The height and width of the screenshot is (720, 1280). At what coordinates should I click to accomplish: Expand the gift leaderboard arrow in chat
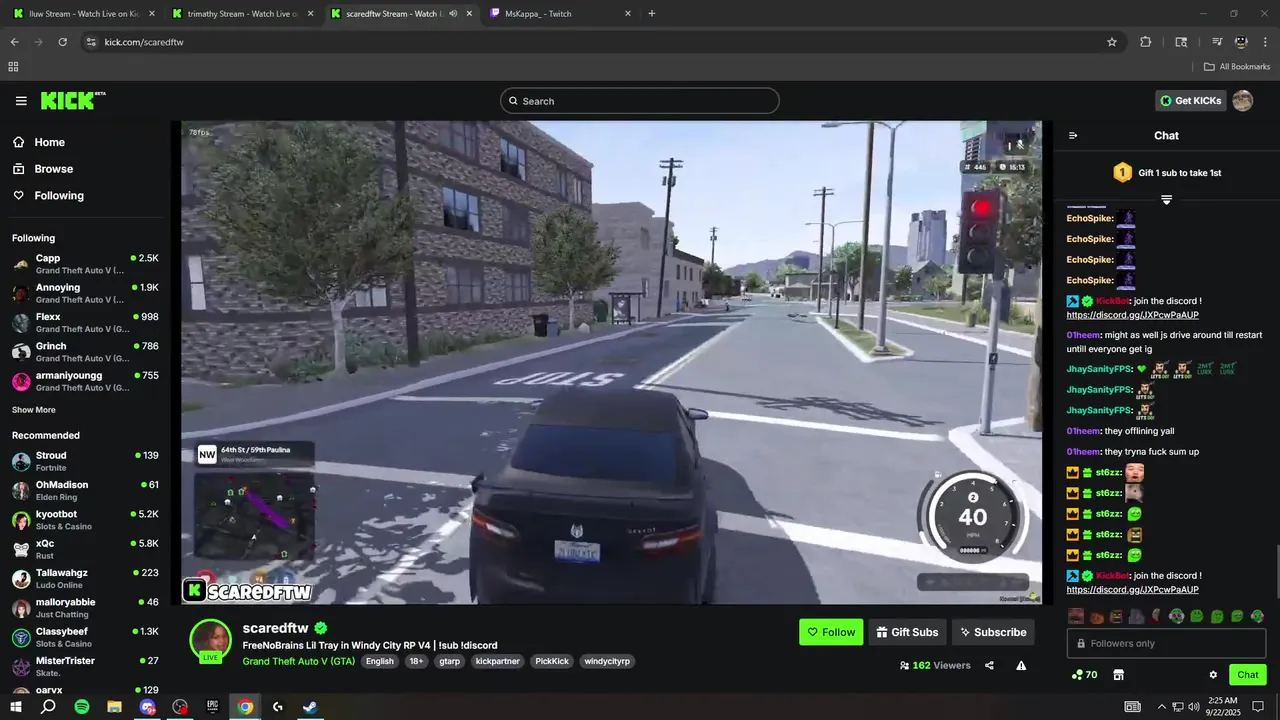[1166, 200]
